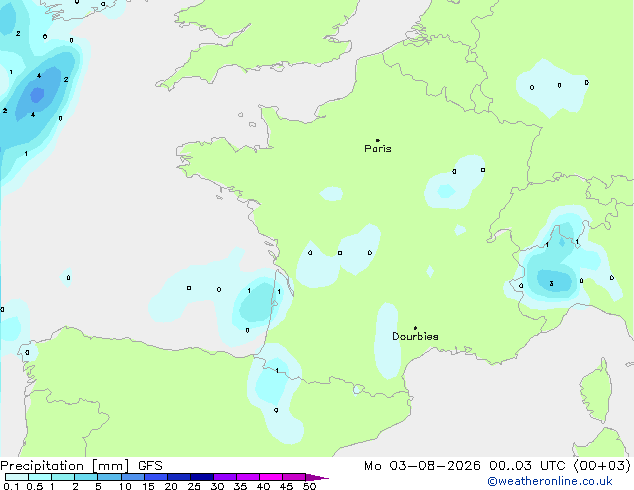Image resolution: width=634 pixels, height=490 pixels.
Task: Click the legend label '25'
Action: [x=194, y=486]
